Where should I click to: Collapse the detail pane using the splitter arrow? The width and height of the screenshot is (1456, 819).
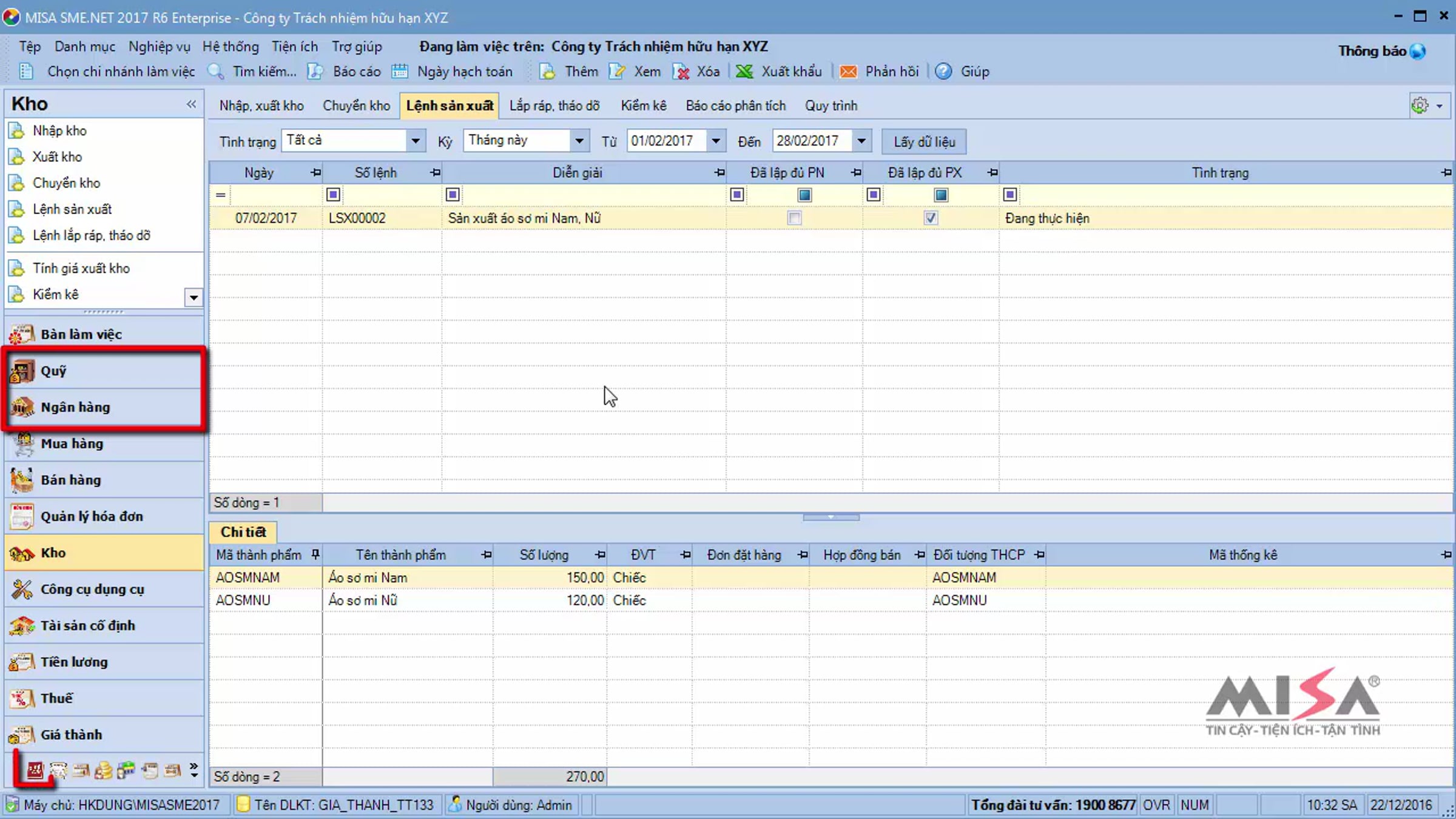[x=831, y=517]
